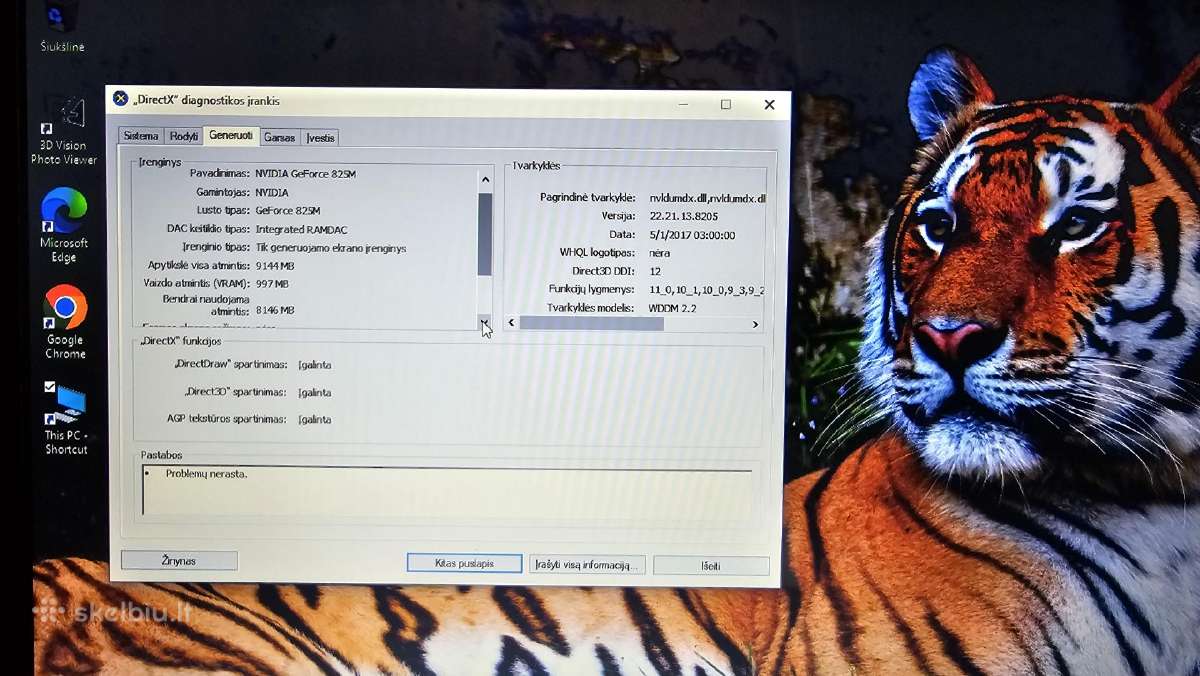
Task: Click the WDDM 2.2 driver model value
Action: [x=672, y=308]
